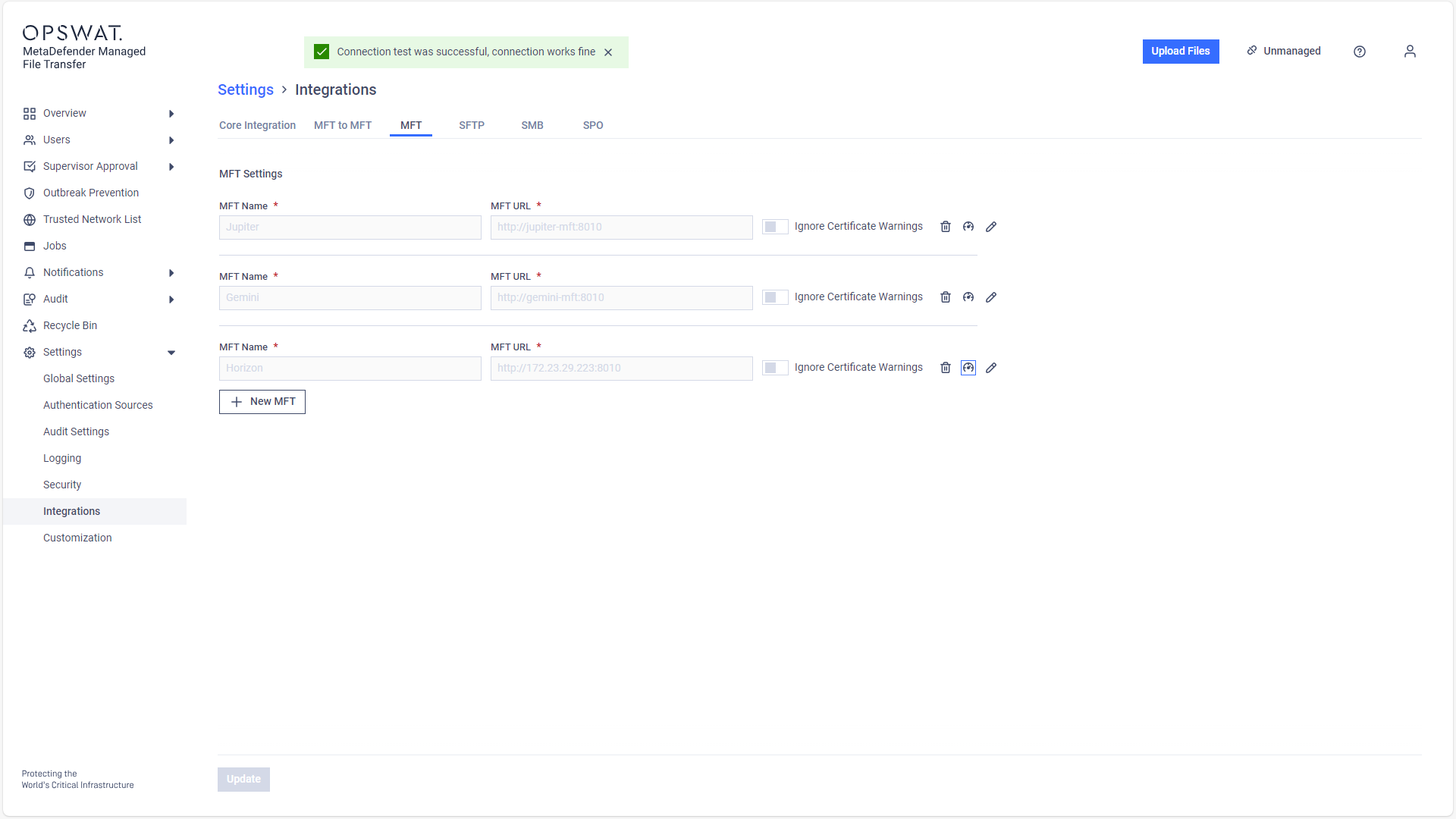
Task: Go to Settings breadcrumb link
Action: pos(246,89)
